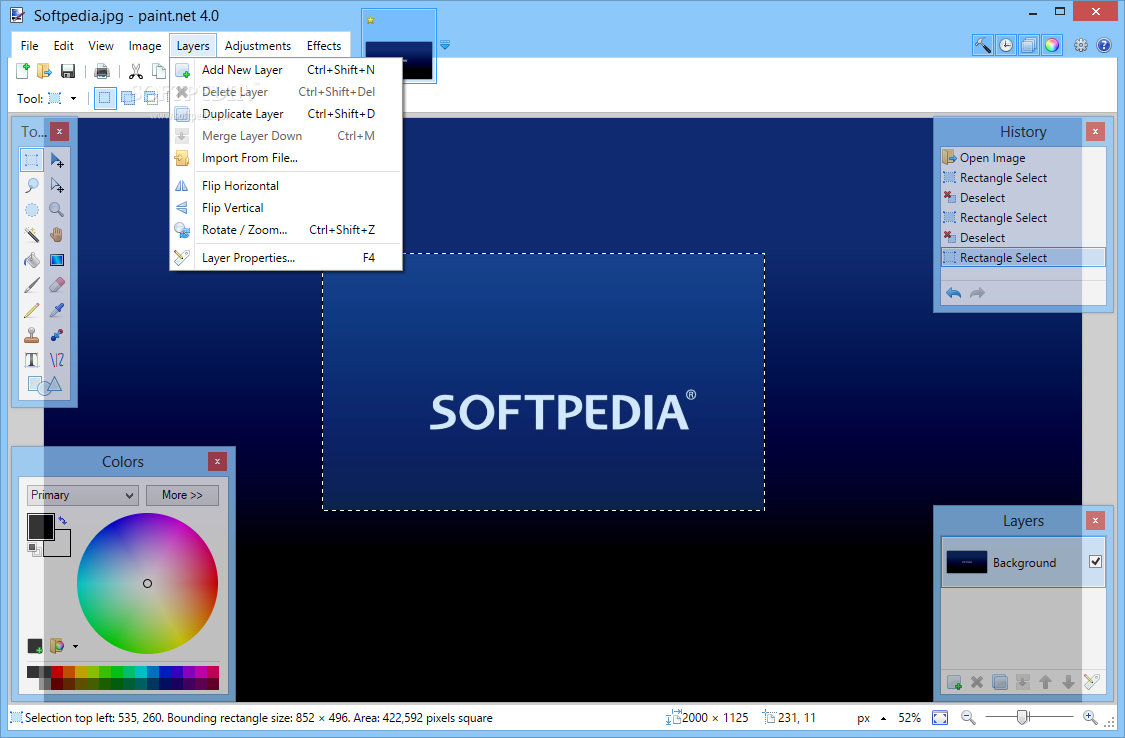This screenshot has height=738, width=1125.
Task: Choose Layer Properties... menu entry
Action: click(x=286, y=257)
